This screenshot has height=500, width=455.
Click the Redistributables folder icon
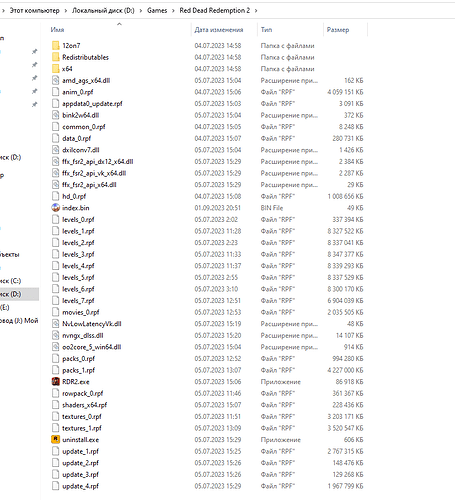(x=55, y=57)
